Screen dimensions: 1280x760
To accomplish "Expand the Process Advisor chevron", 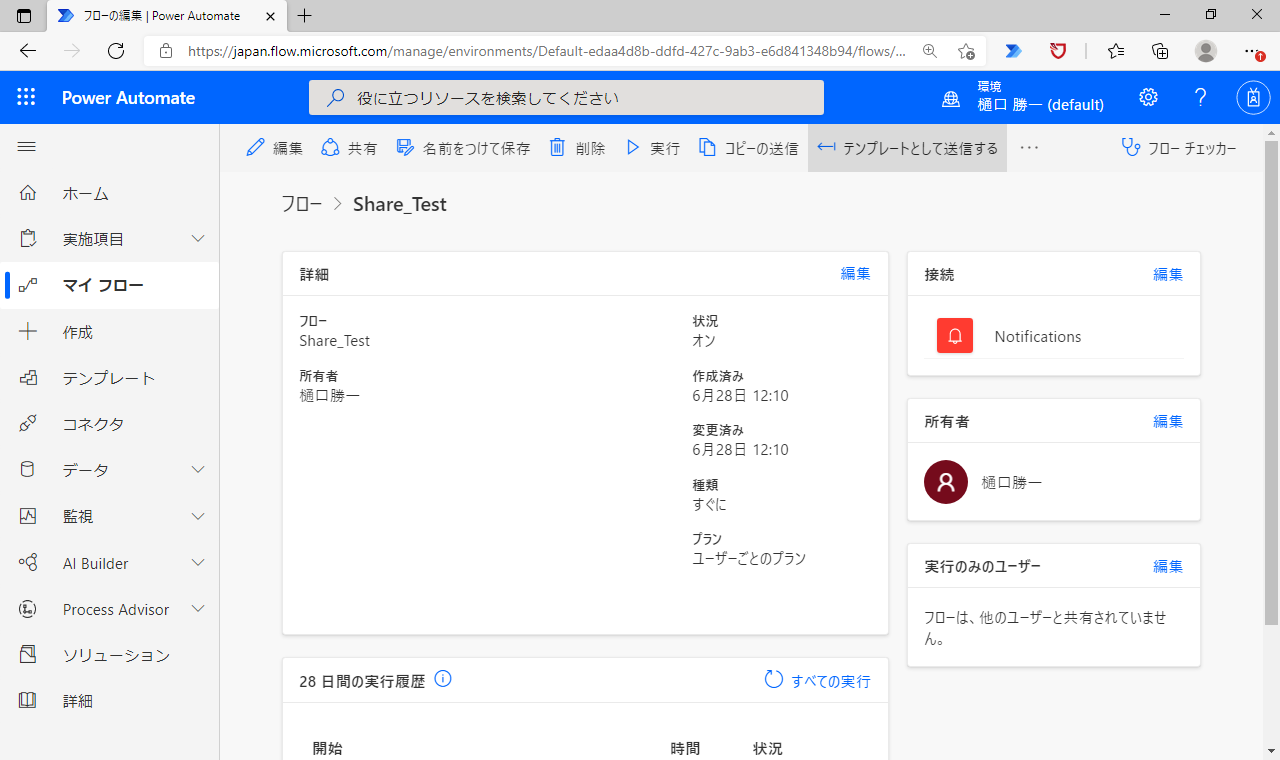I will 198,609.
